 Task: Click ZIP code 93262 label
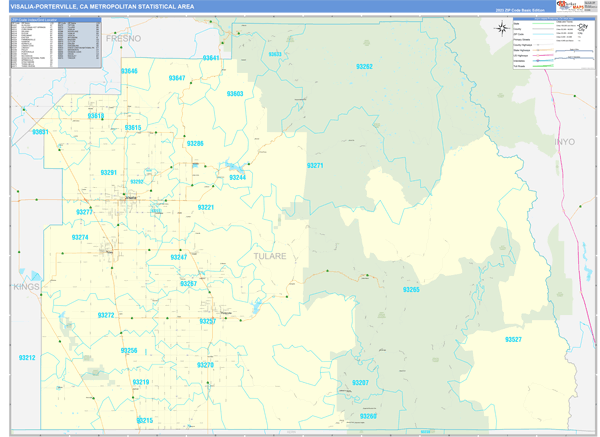click(x=364, y=66)
